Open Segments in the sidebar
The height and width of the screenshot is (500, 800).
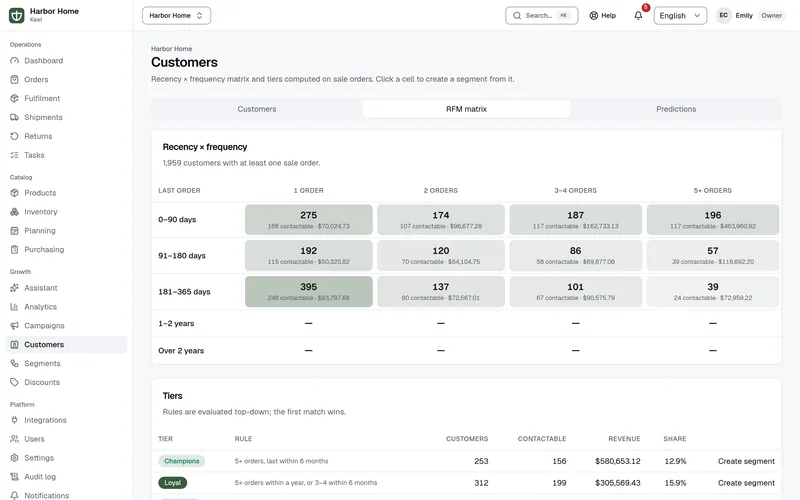(x=66, y=363)
